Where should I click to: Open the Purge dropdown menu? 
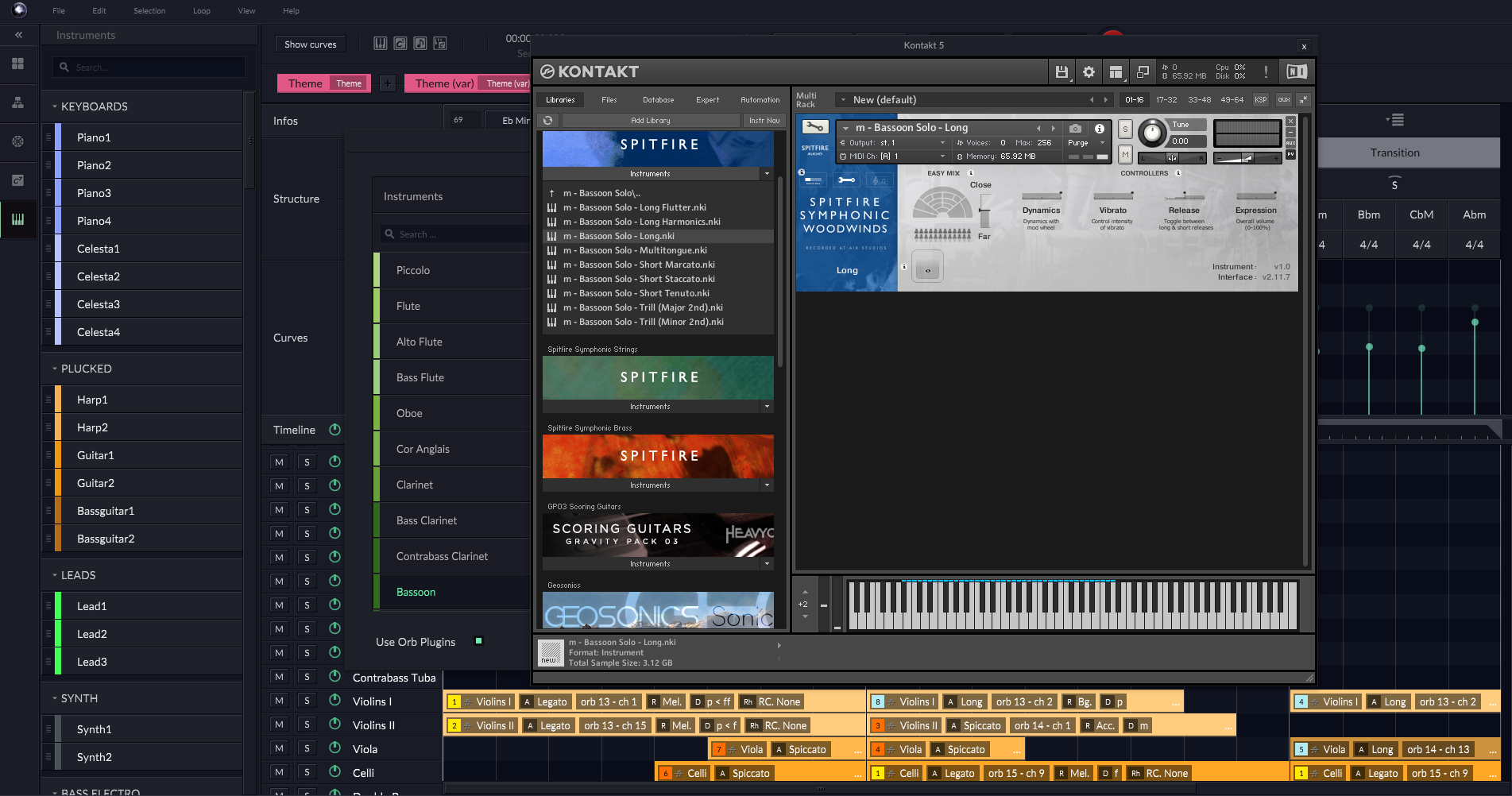click(1086, 143)
